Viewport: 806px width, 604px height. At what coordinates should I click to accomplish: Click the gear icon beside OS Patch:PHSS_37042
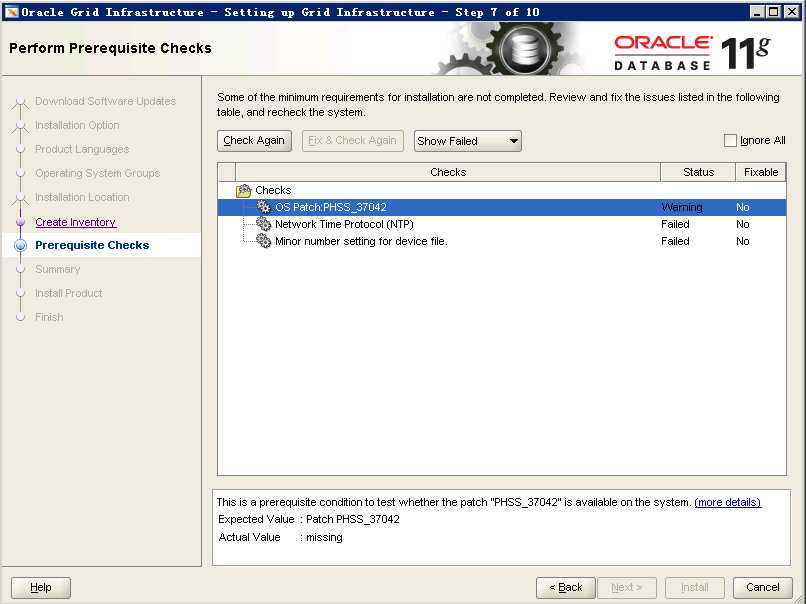click(x=264, y=207)
